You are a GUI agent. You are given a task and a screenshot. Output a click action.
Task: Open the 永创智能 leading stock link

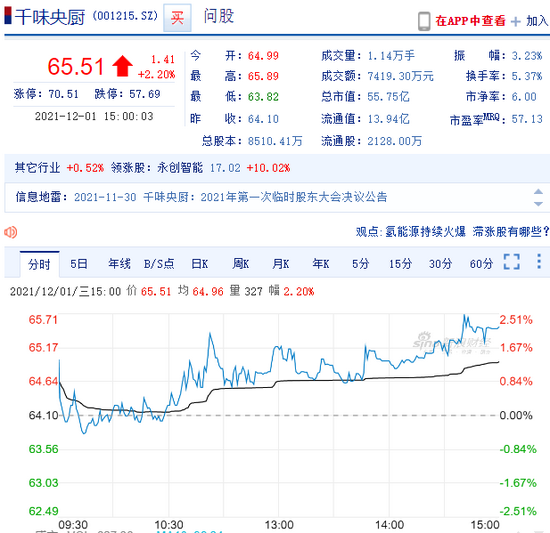point(180,168)
